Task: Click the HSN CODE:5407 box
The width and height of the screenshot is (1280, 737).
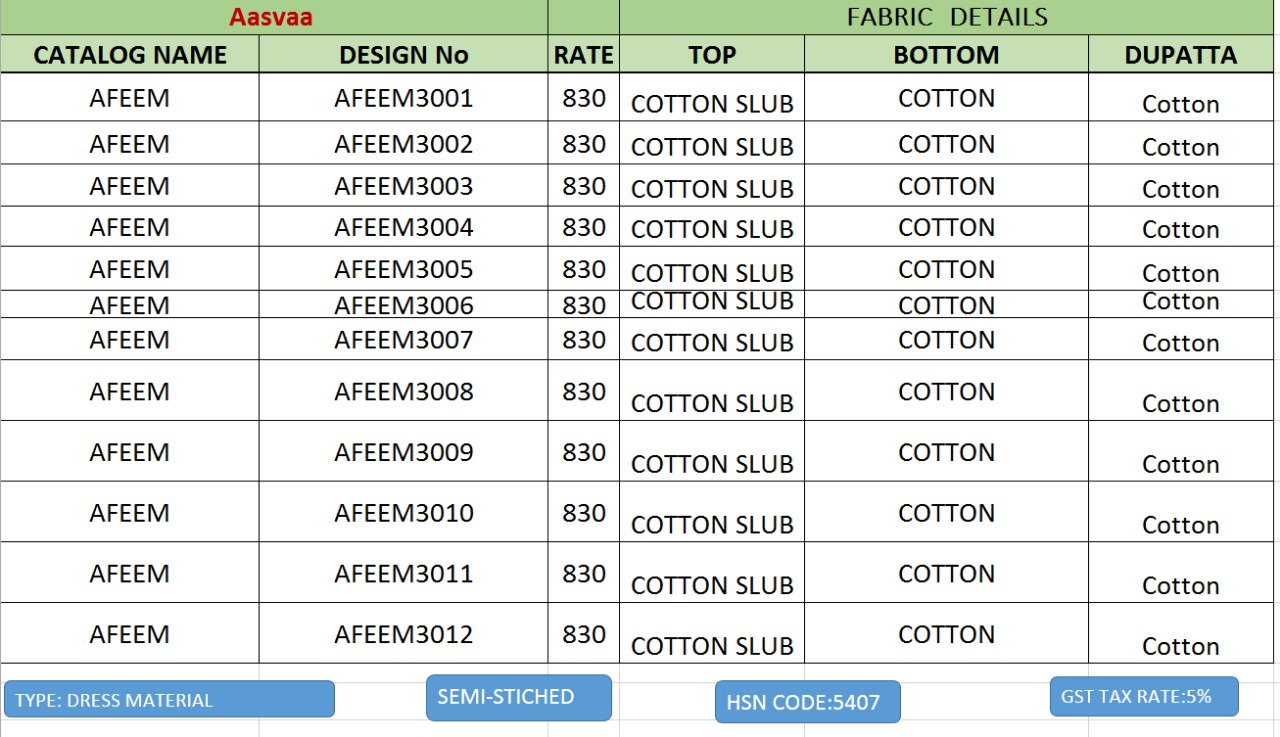Action: click(807, 702)
